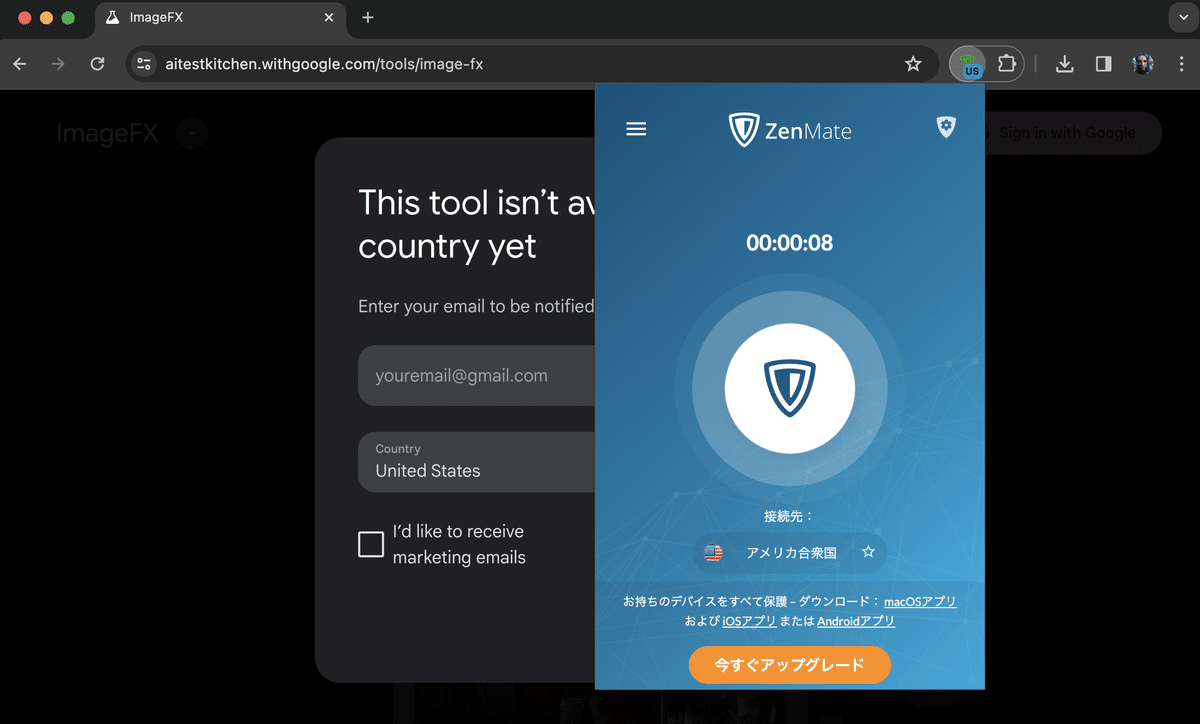Open the Chrome extensions puzzle icon
The image size is (1200, 724).
1006,63
